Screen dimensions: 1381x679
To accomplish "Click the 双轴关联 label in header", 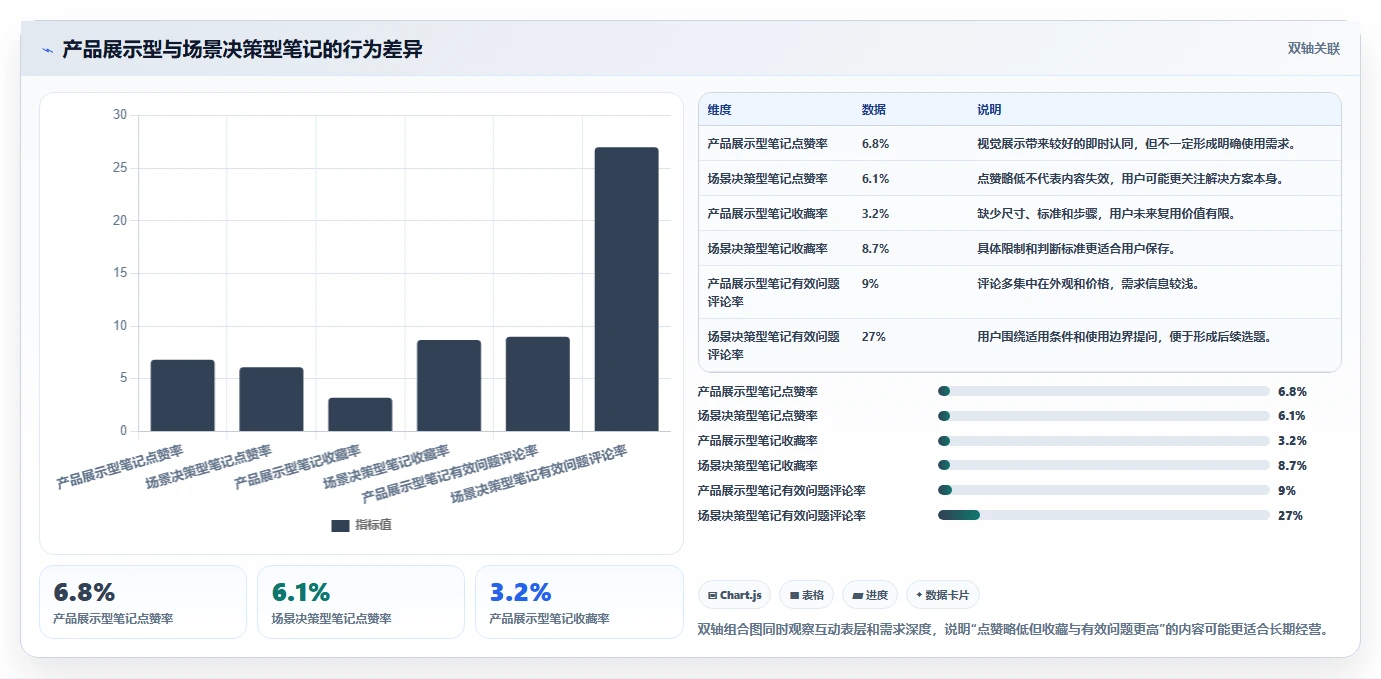I will coord(1314,48).
